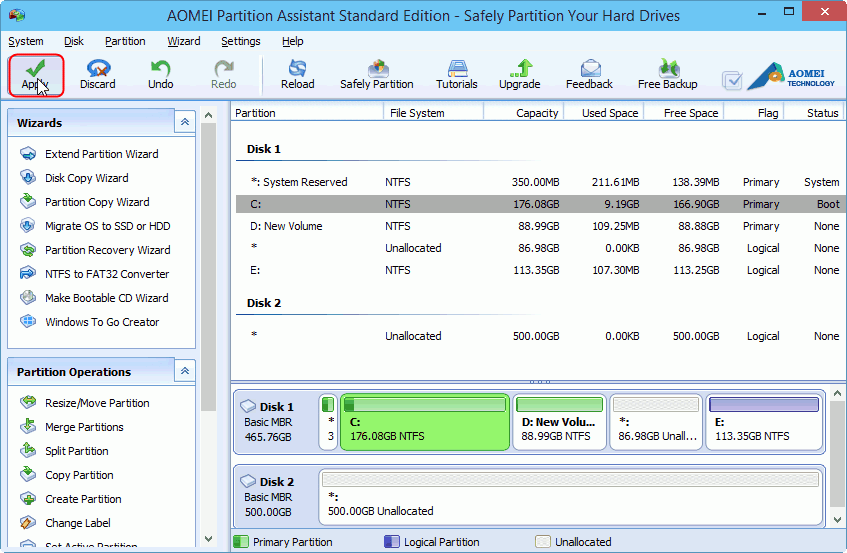Image resolution: width=847 pixels, height=553 pixels.
Task: Sort by Status column header
Action: pyautogui.click(x=815, y=113)
